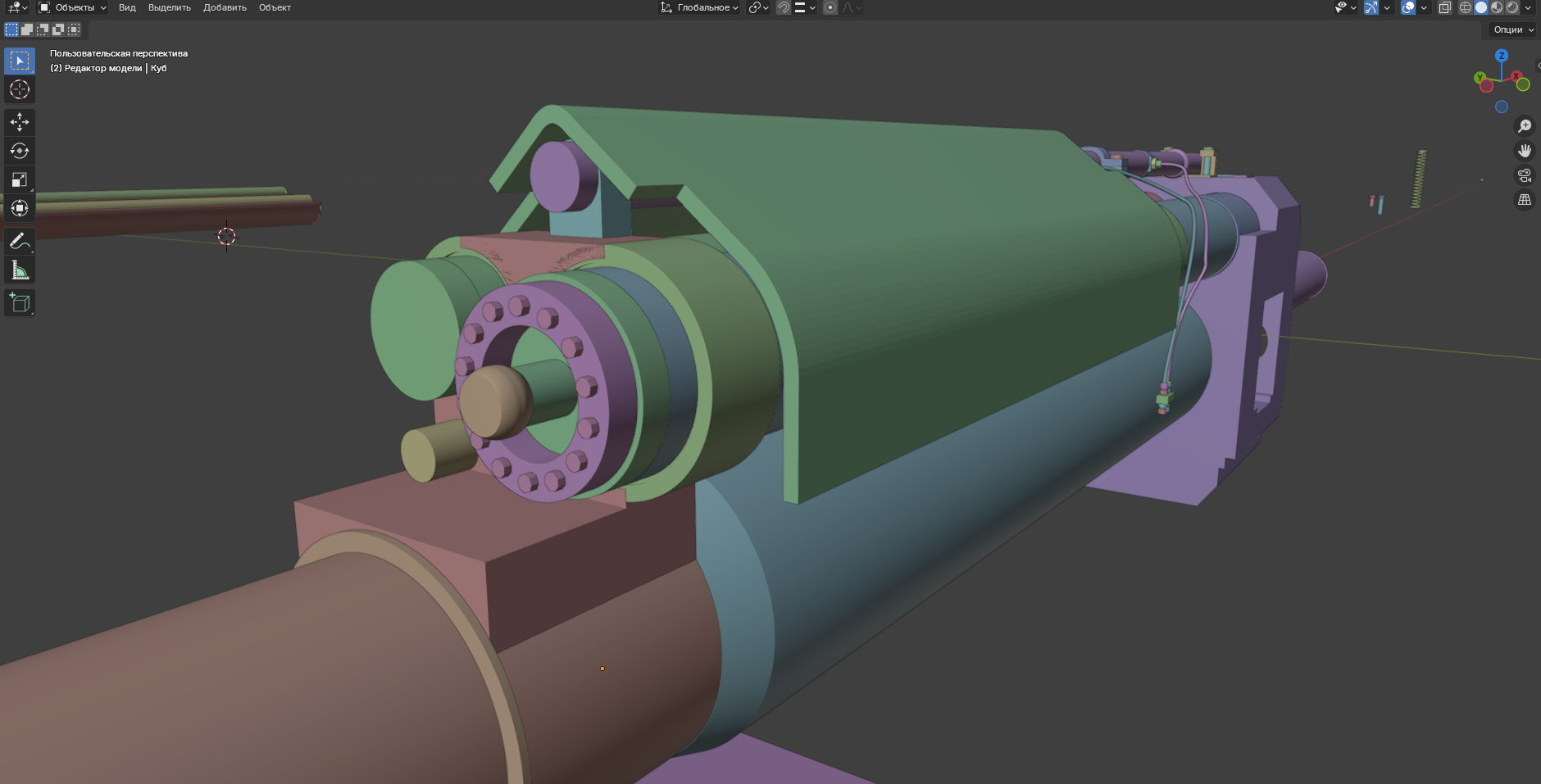Open the pivot point dropdown
Image resolution: width=1541 pixels, height=784 pixels.
[758, 7]
